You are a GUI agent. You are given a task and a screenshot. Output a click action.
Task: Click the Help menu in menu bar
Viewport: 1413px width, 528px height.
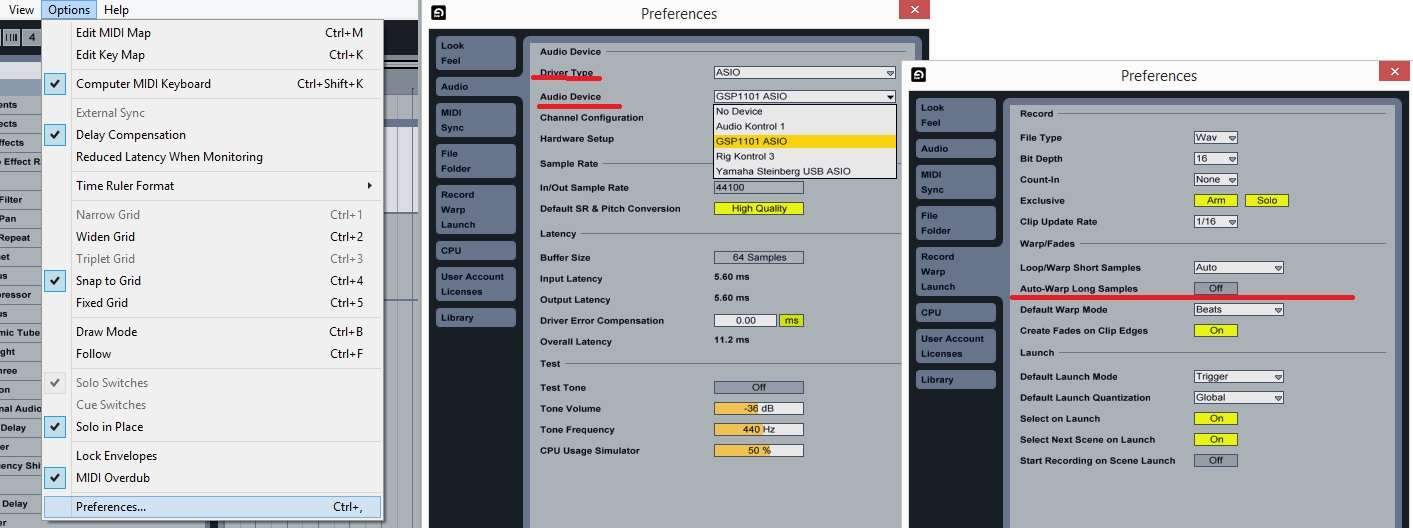116,10
